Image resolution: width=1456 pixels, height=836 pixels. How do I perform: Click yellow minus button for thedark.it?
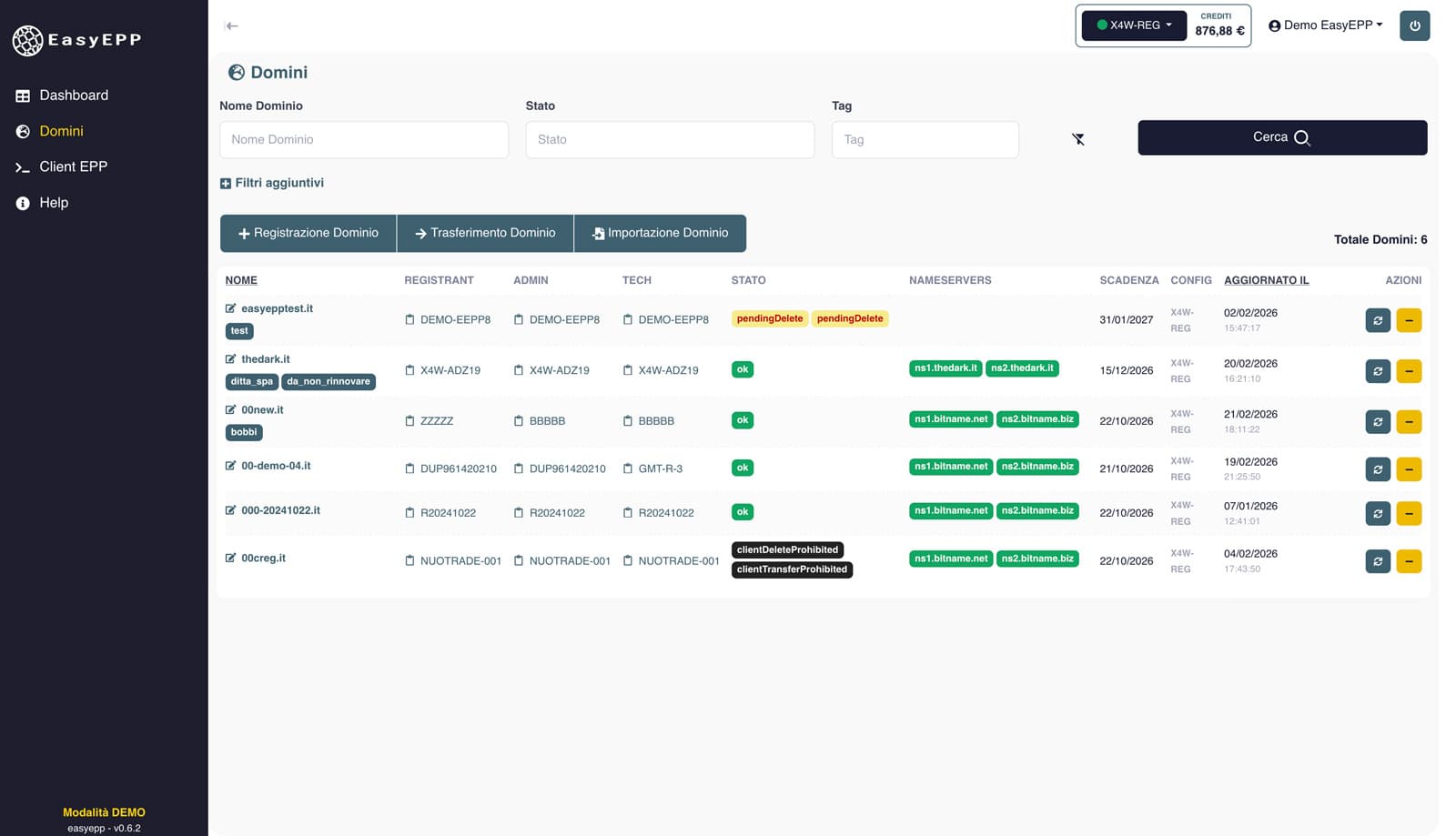pyautogui.click(x=1408, y=371)
